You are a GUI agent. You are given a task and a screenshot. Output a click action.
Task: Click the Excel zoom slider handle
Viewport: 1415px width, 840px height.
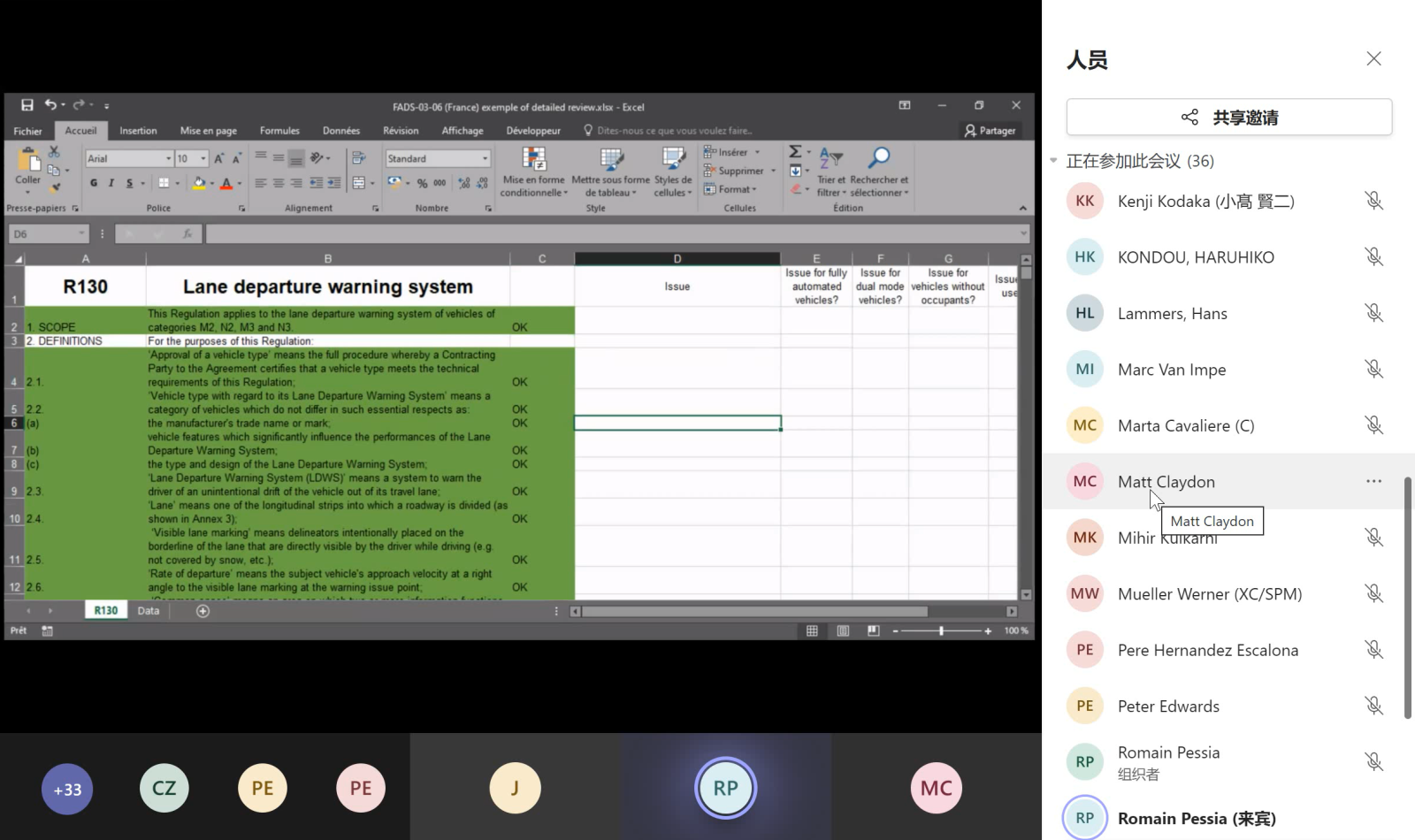941,631
